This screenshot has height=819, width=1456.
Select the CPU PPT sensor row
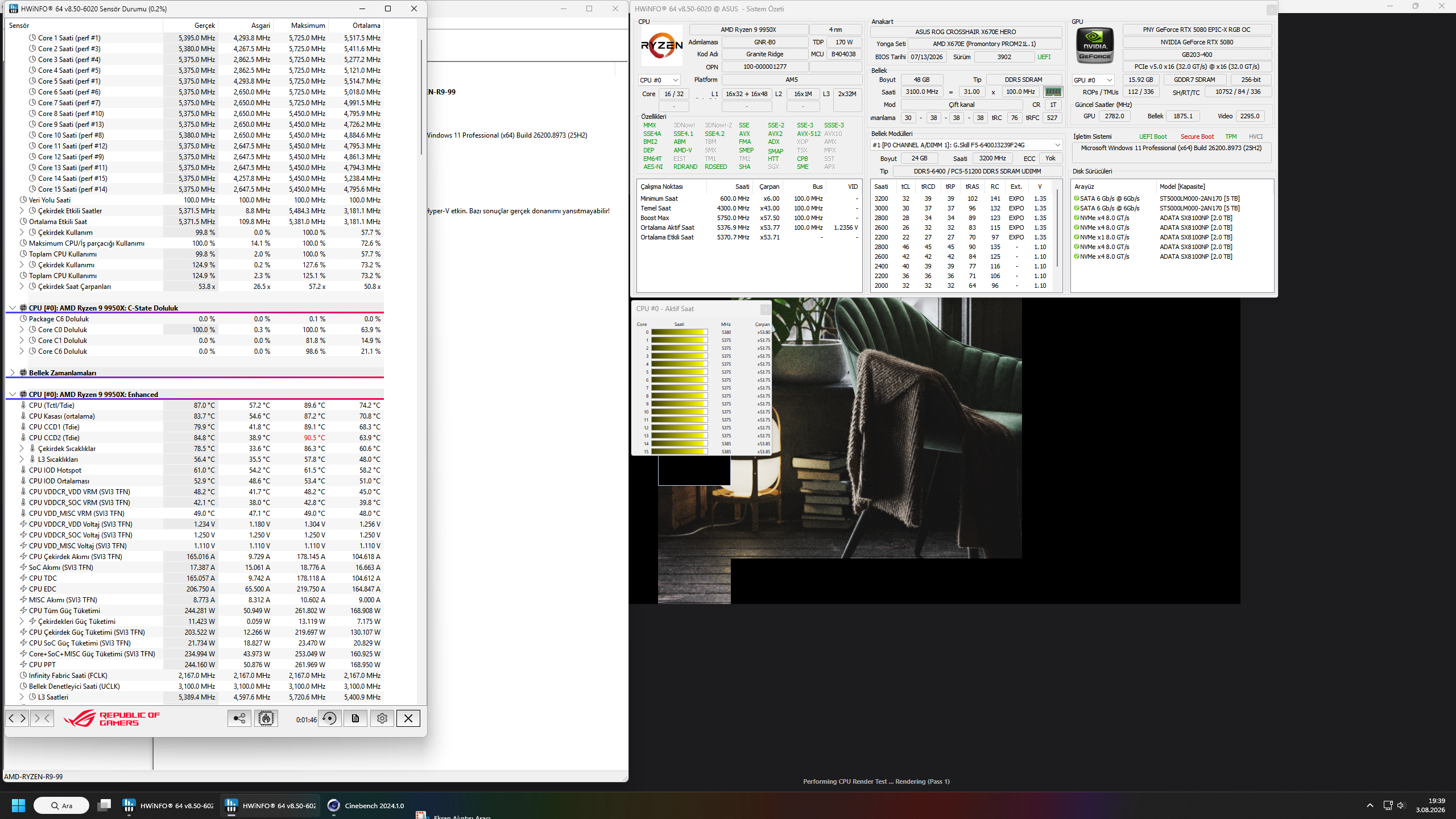coord(195,665)
